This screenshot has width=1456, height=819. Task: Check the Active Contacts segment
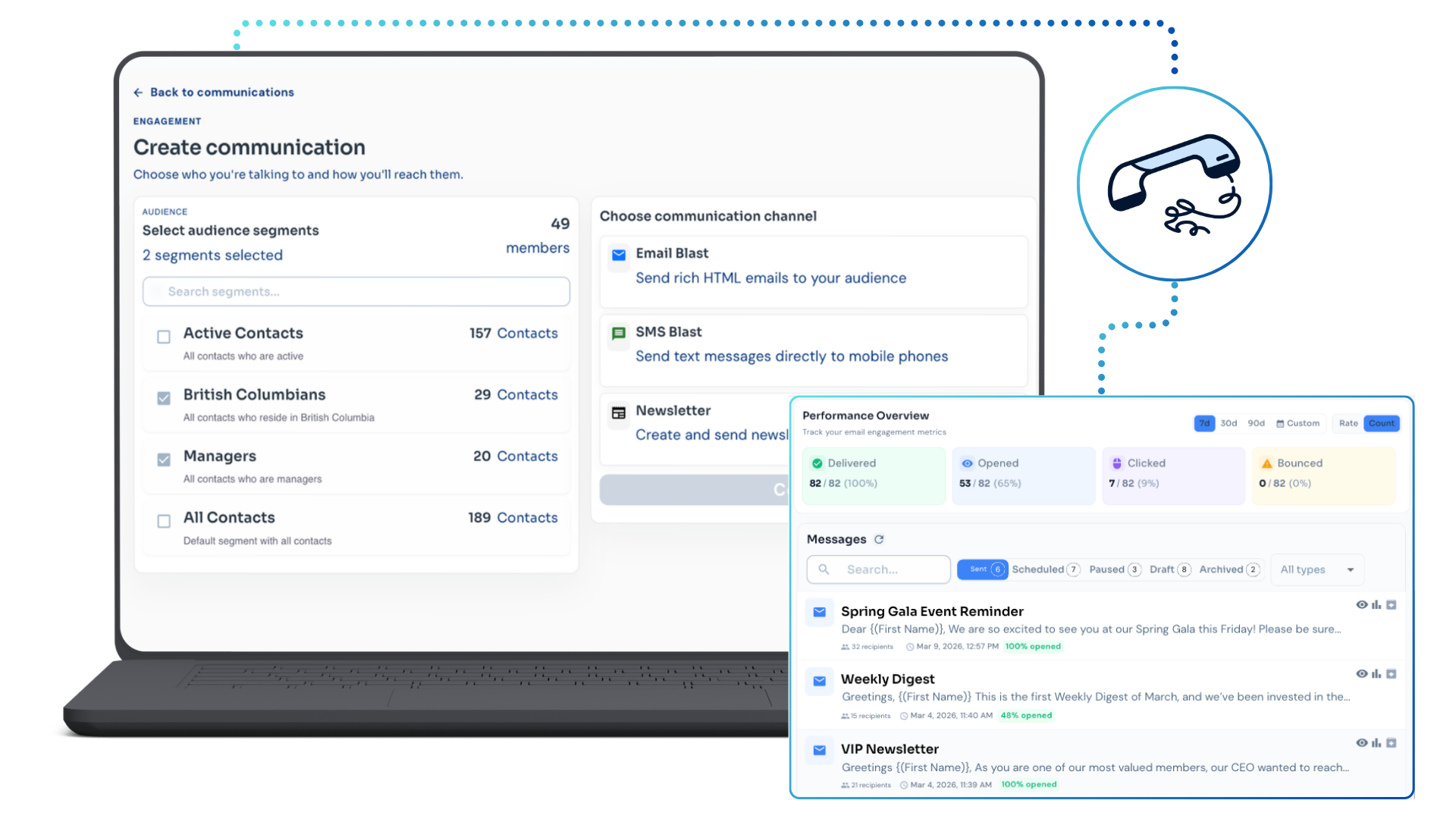[164, 337]
